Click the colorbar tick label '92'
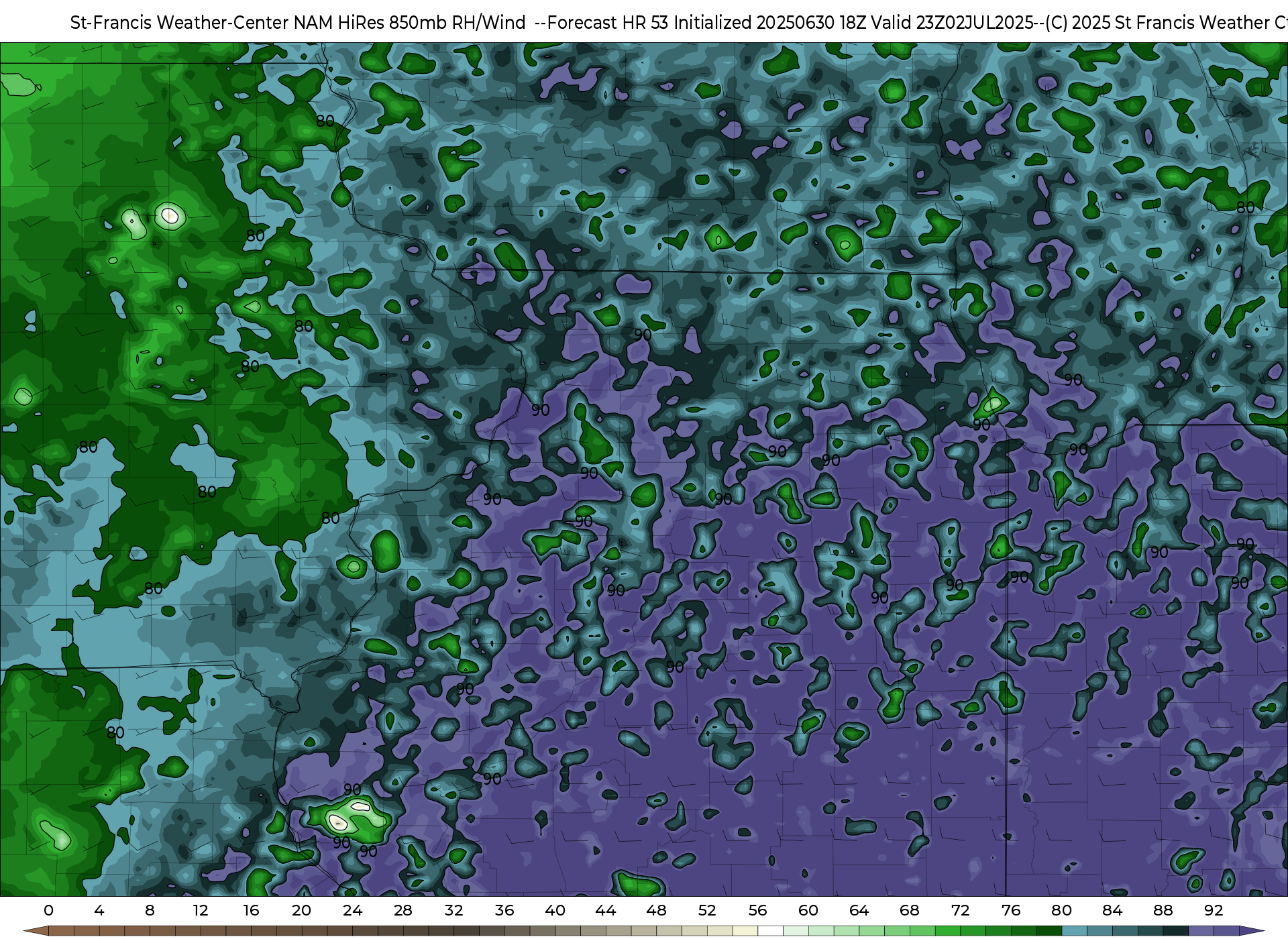Viewport: 1288px width, 939px height. (1214, 910)
